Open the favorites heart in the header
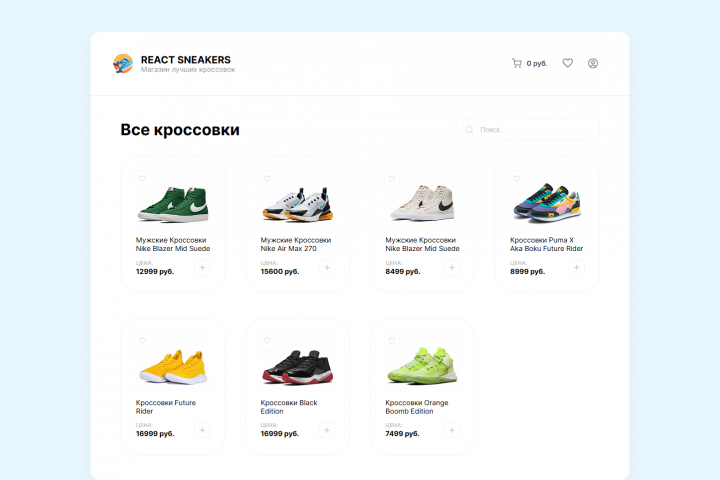 (x=568, y=63)
